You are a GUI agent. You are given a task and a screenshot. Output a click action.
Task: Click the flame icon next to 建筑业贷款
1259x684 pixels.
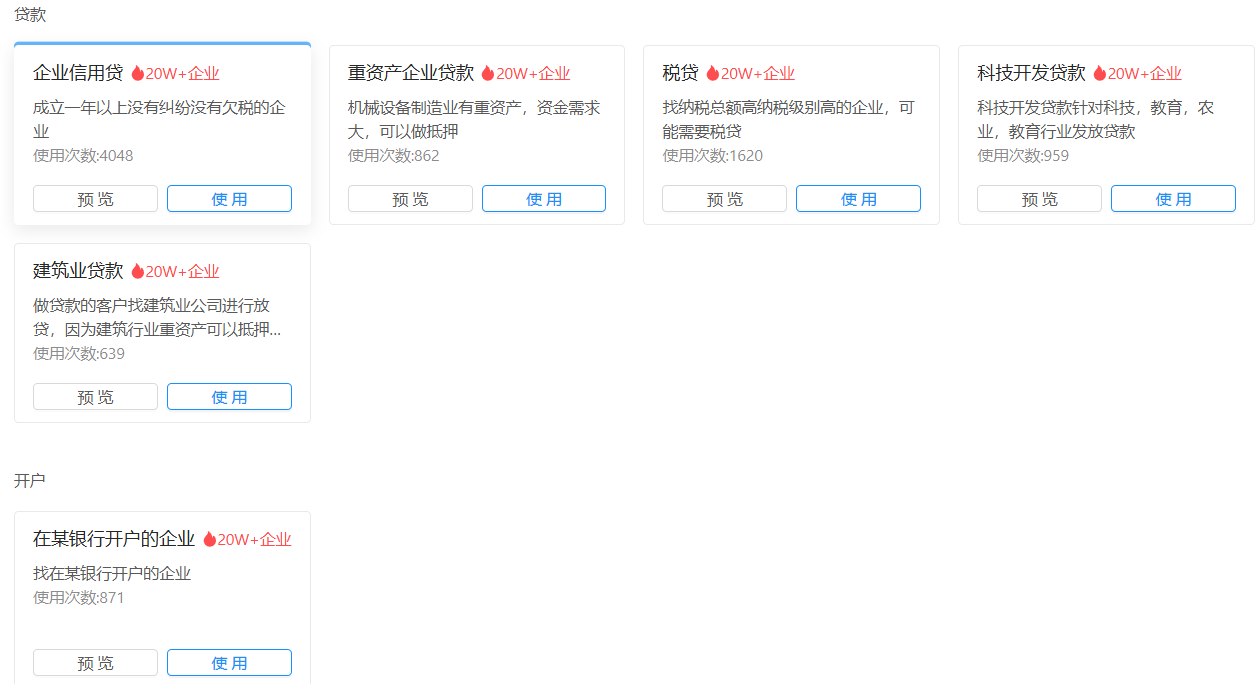[138, 271]
